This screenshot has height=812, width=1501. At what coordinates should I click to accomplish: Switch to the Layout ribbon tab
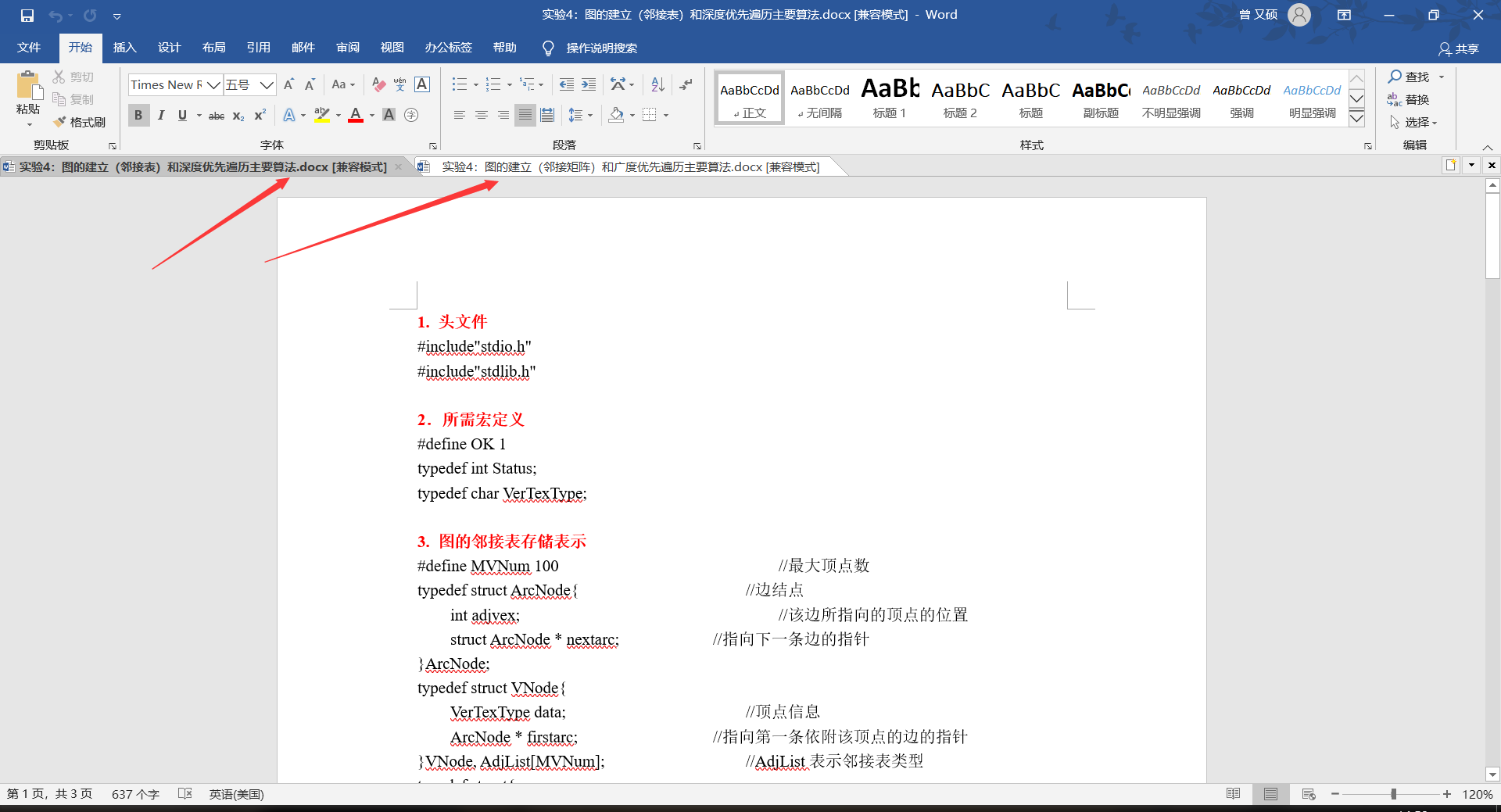coord(213,48)
